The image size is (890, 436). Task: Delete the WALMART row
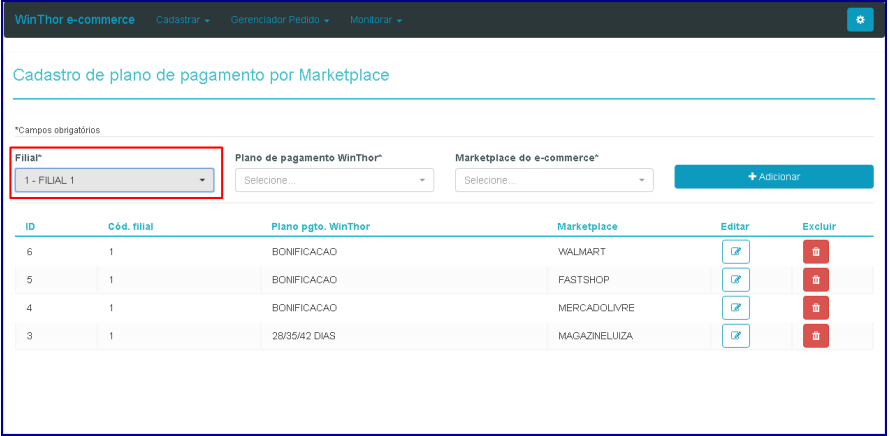click(x=816, y=251)
